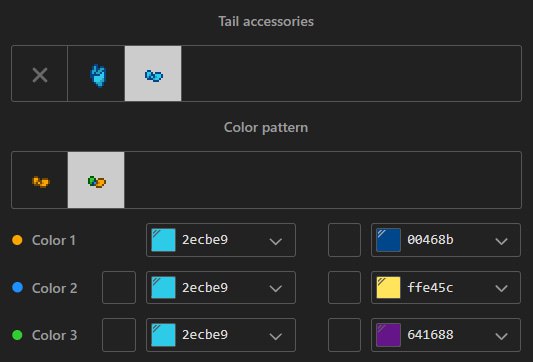The width and height of the screenshot is (533, 362).
Task: Select the blue bow tail accessory
Action: pos(153,74)
